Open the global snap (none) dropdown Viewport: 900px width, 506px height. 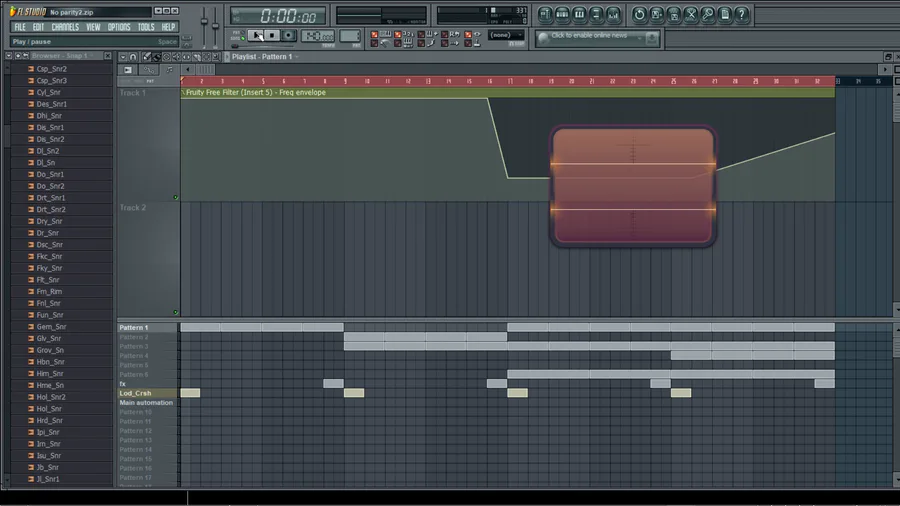click(506, 35)
